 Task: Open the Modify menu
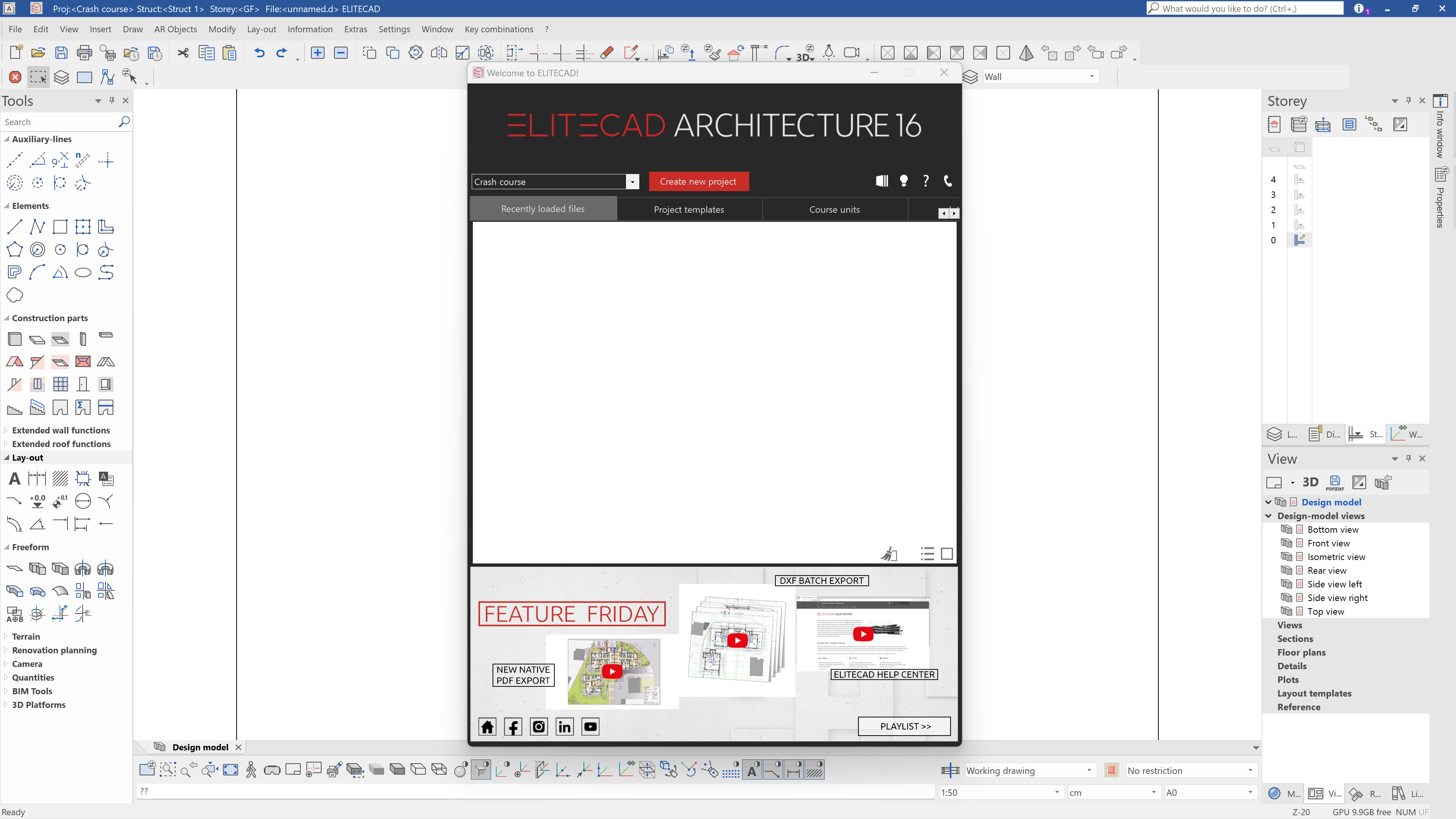click(221, 29)
